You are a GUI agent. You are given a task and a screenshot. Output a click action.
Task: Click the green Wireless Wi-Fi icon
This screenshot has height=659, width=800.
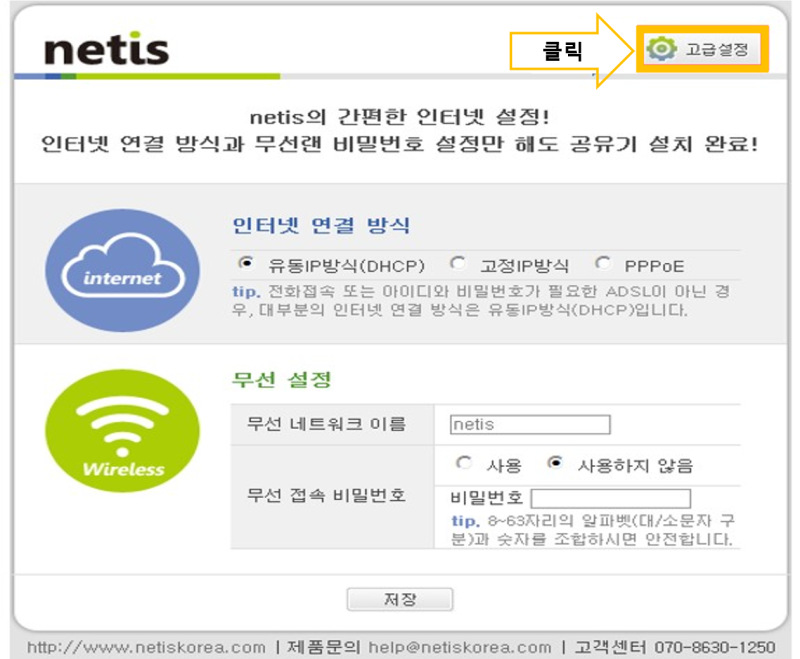[x=122, y=431]
